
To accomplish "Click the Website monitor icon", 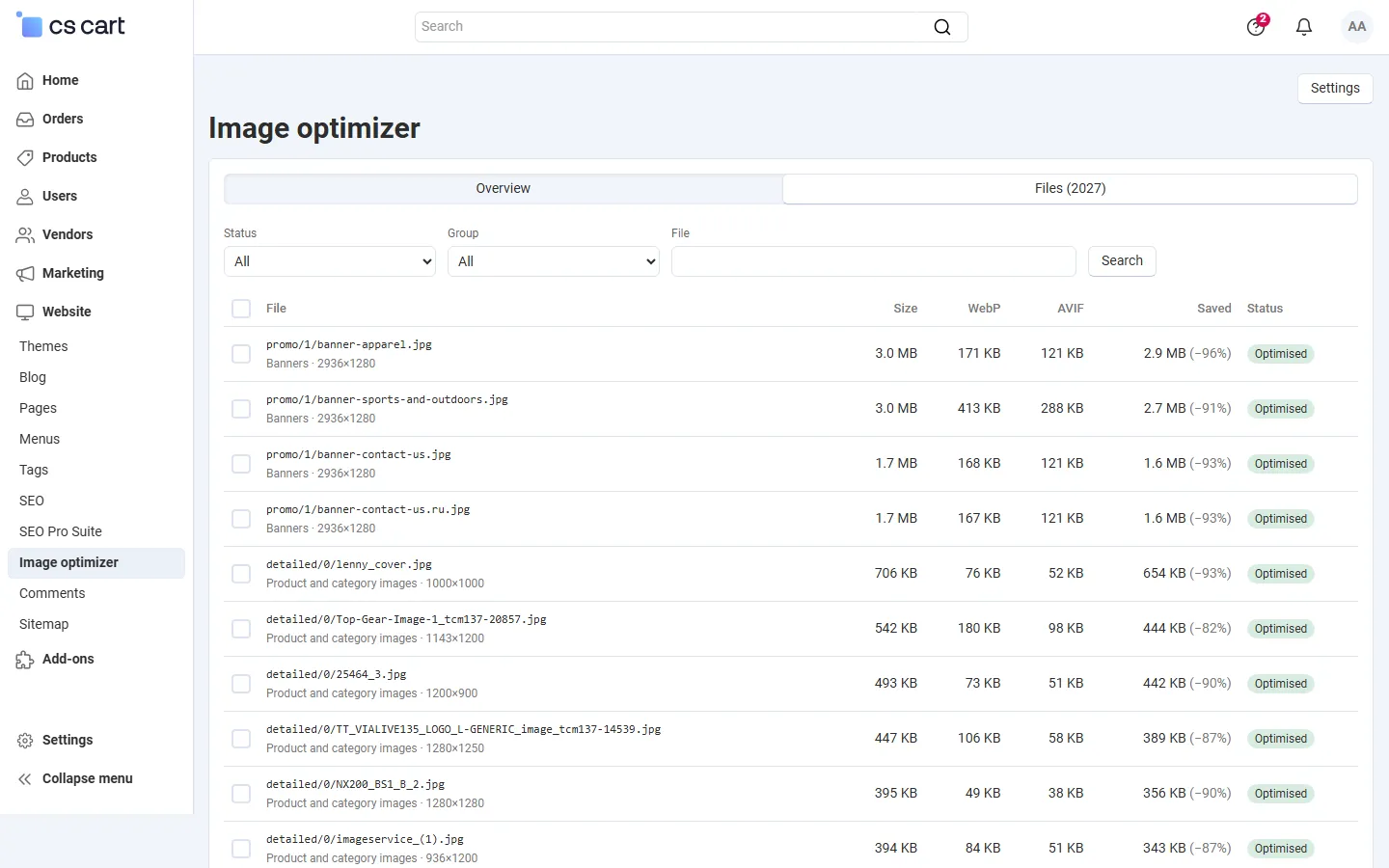I will pos(25,312).
